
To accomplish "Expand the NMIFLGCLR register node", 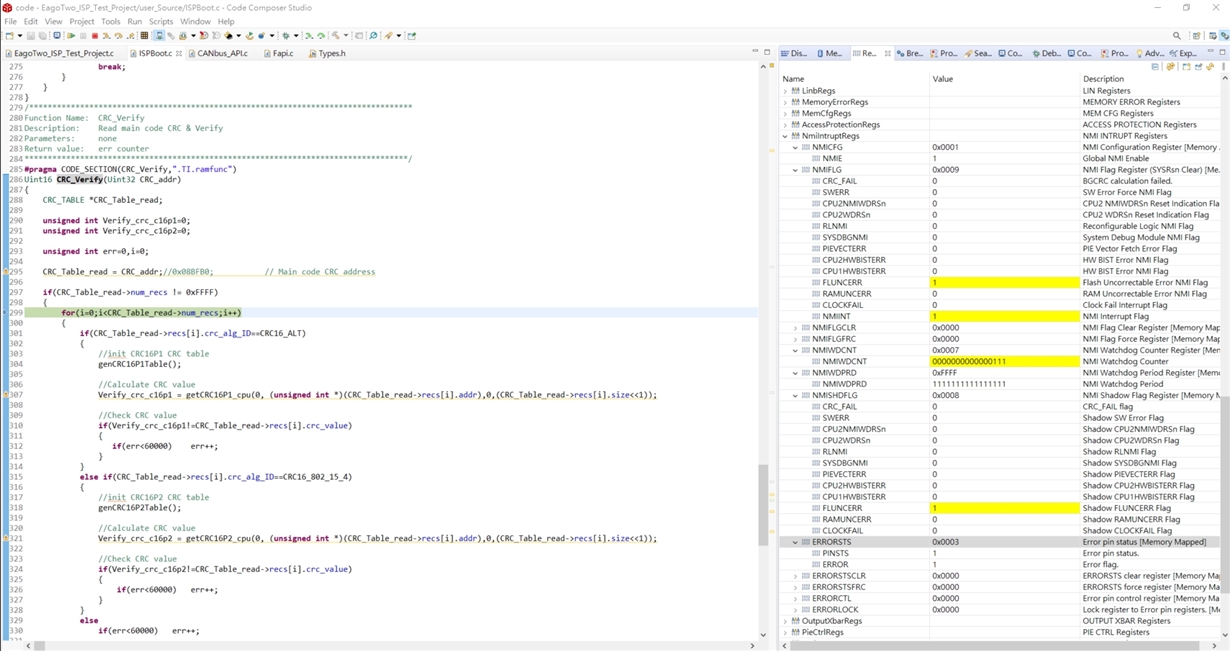I will pos(796,328).
